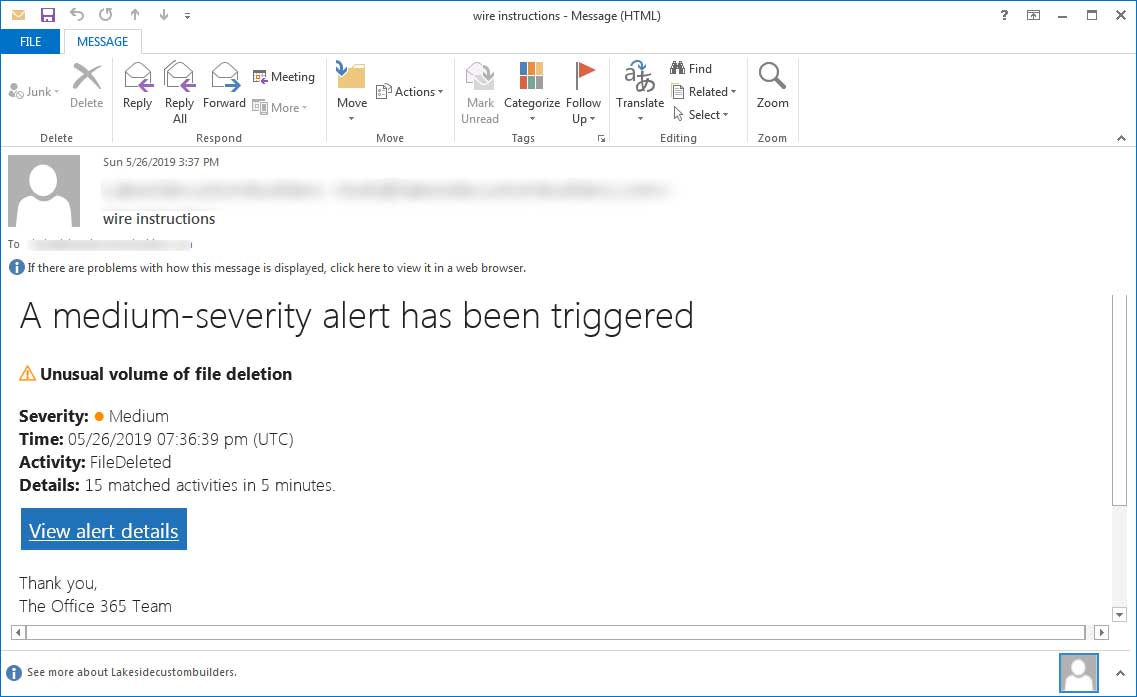Screen dimensions: 1137x697
Task: Click the View alert details link
Action: tap(104, 529)
